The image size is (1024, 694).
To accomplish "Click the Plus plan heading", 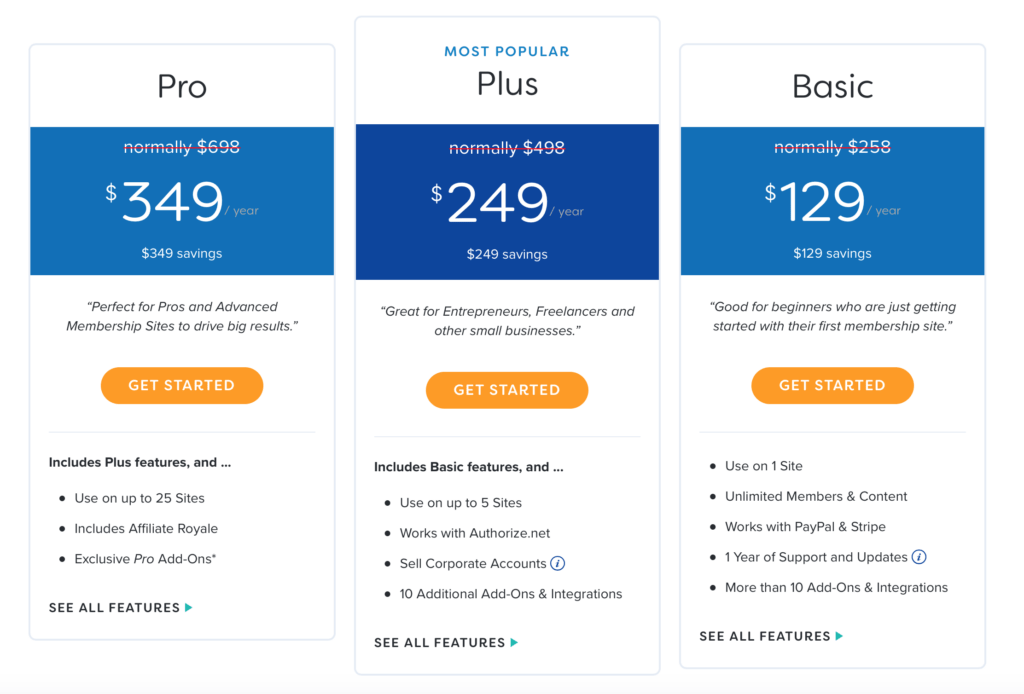I will point(507,84).
